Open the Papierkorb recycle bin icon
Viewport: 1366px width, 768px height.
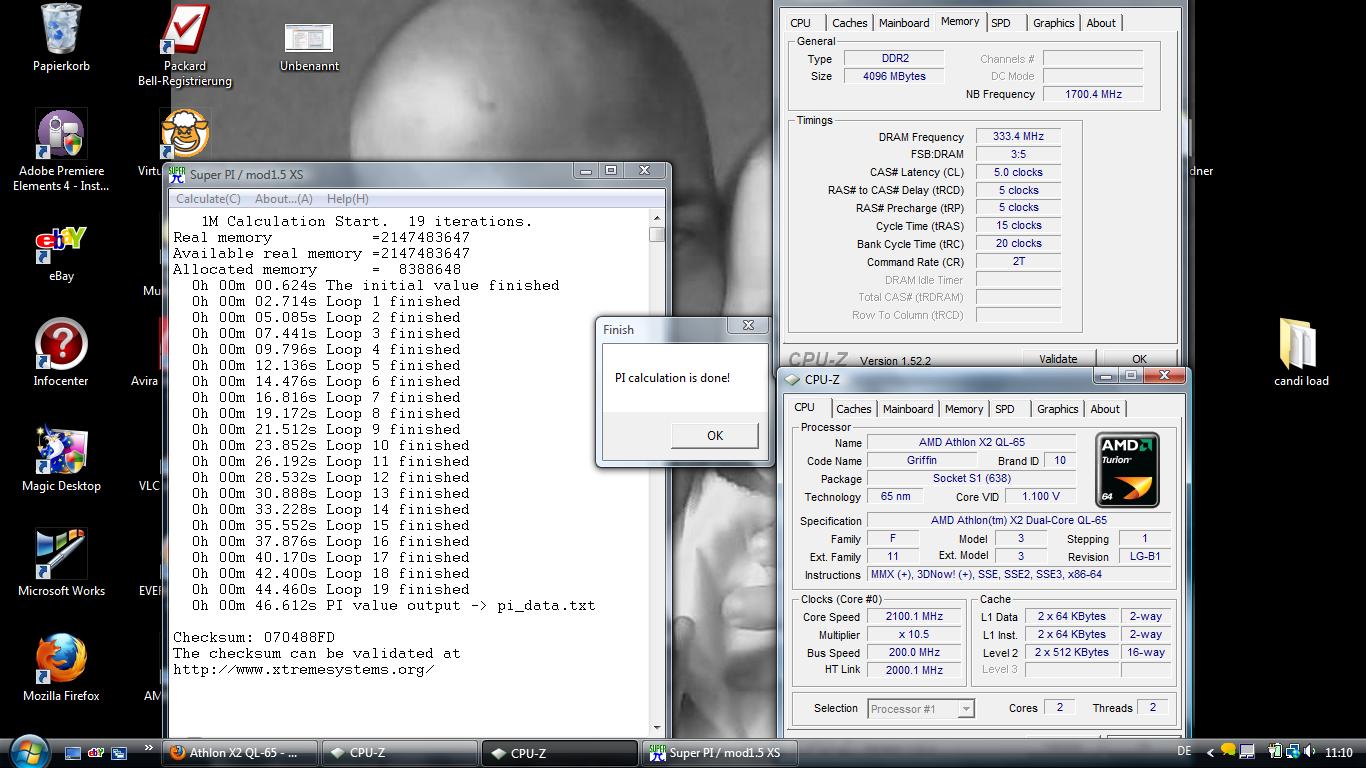coord(61,38)
